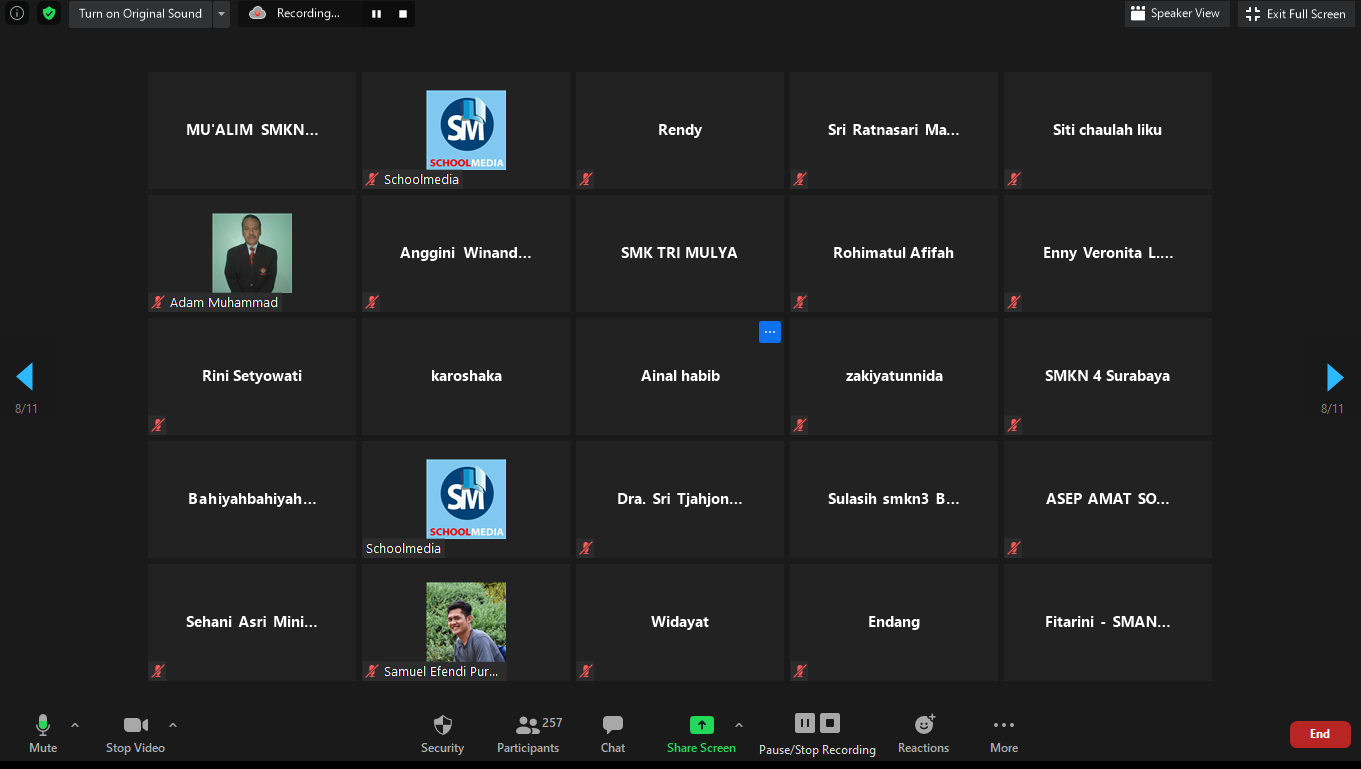Click the green Share Screen icon
The image size is (1361, 769).
(701, 726)
